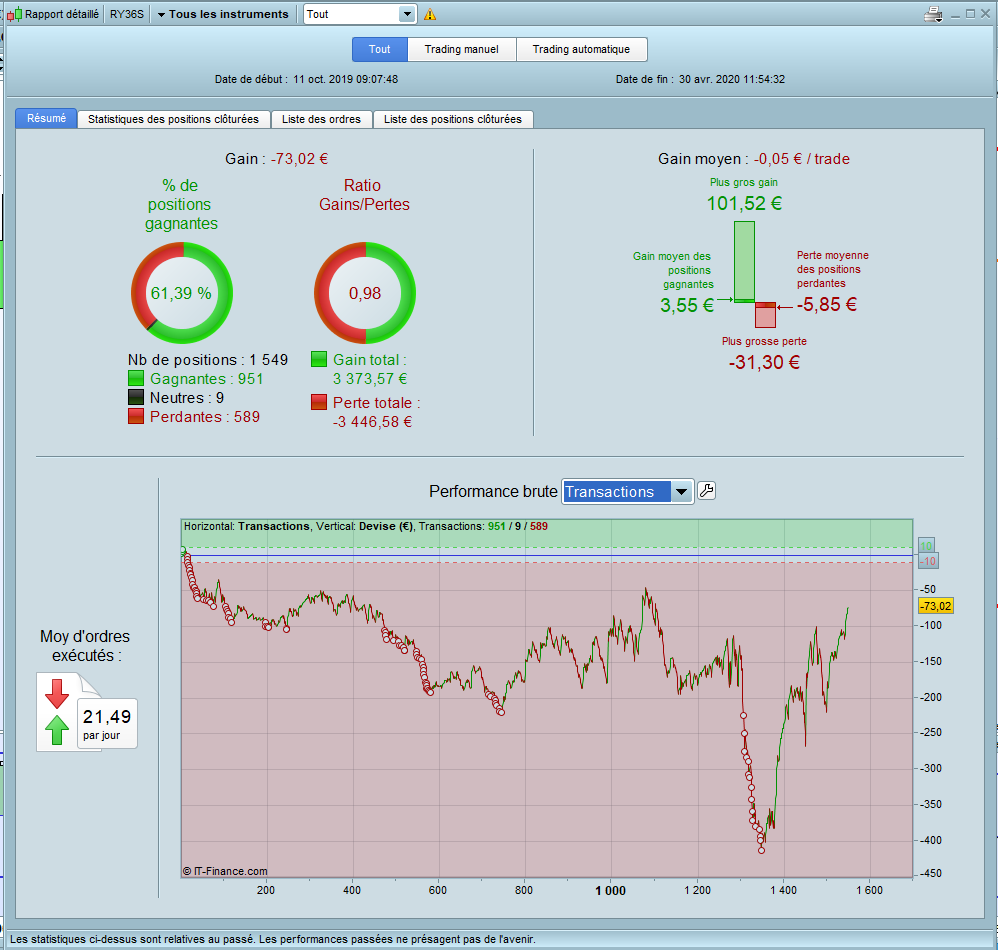Click the Plus grosse perte red bar
Image resolution: width=998 pixels, height=950 pixels.
click(765, 315)
